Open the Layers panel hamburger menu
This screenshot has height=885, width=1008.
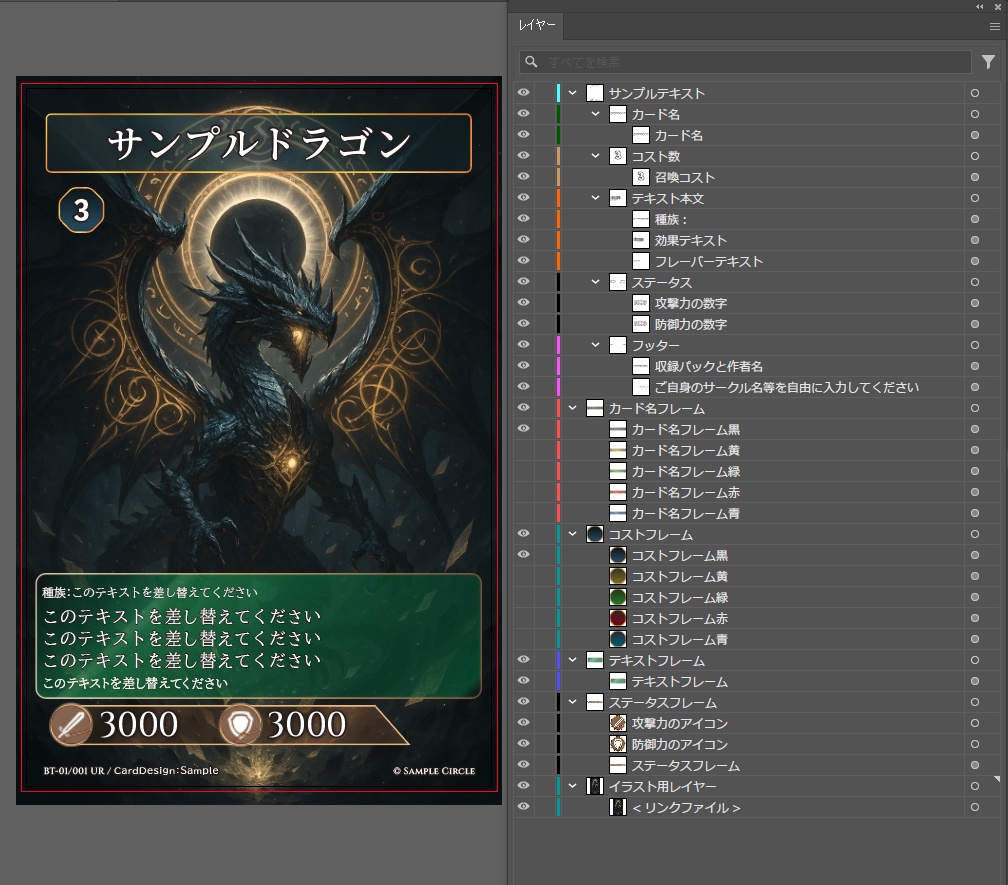994,27
